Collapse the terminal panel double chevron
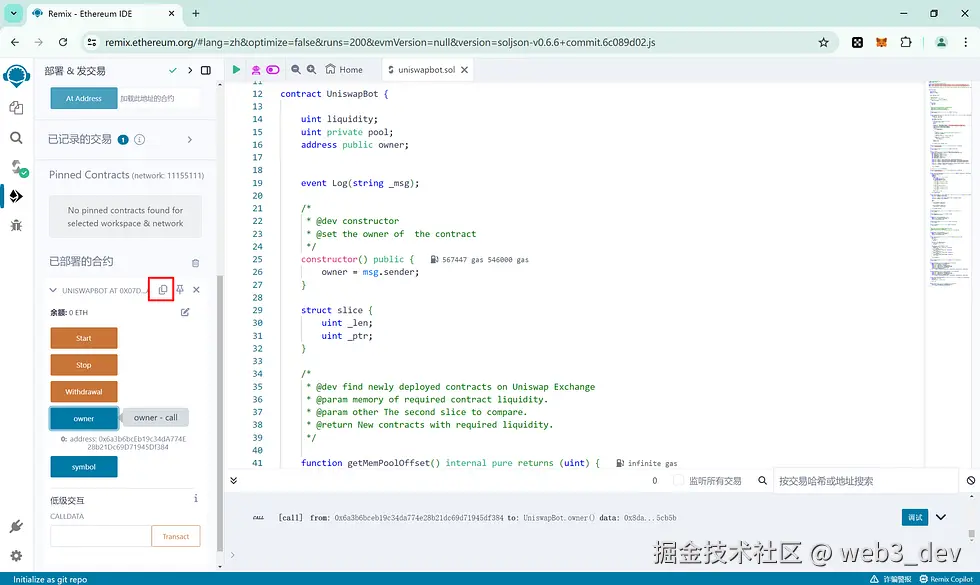 coord(233,481)
